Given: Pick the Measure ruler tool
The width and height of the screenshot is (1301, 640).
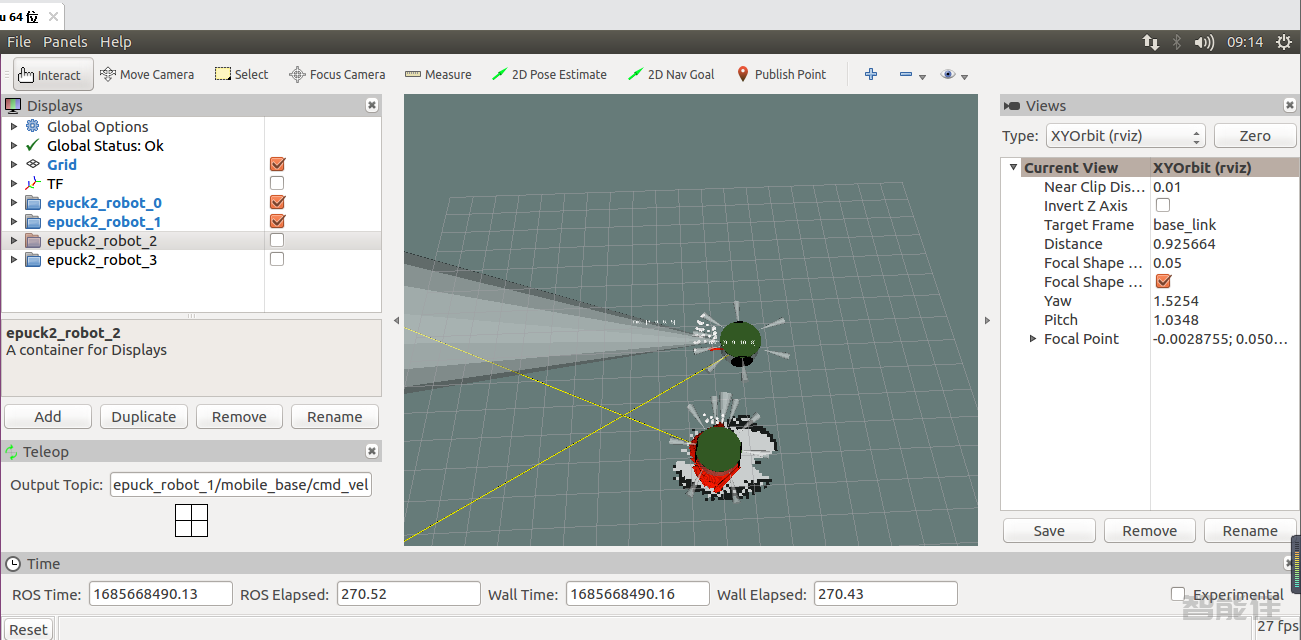Looking at the screenshot, I should point(438,74).
